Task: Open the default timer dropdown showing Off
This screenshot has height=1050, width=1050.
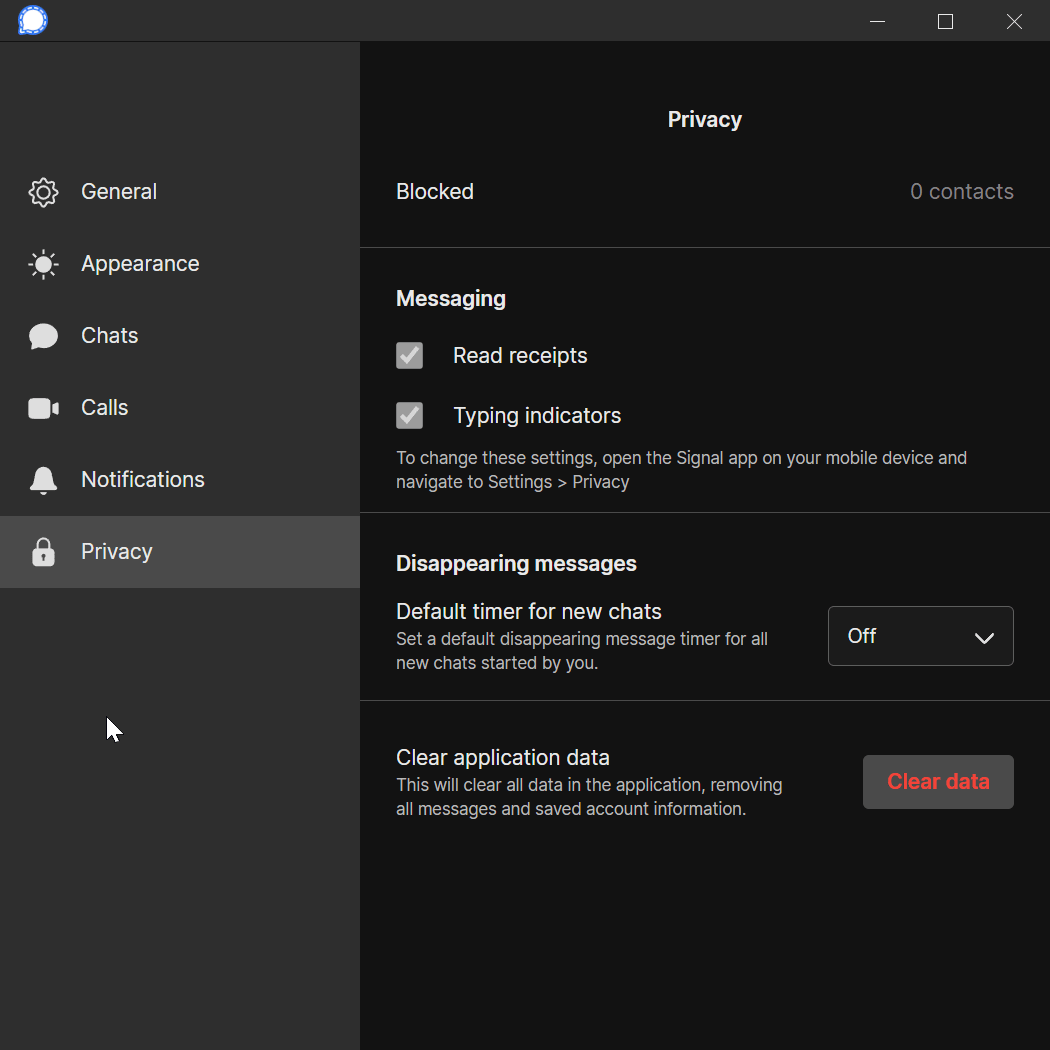Action: tap(920, 636)
